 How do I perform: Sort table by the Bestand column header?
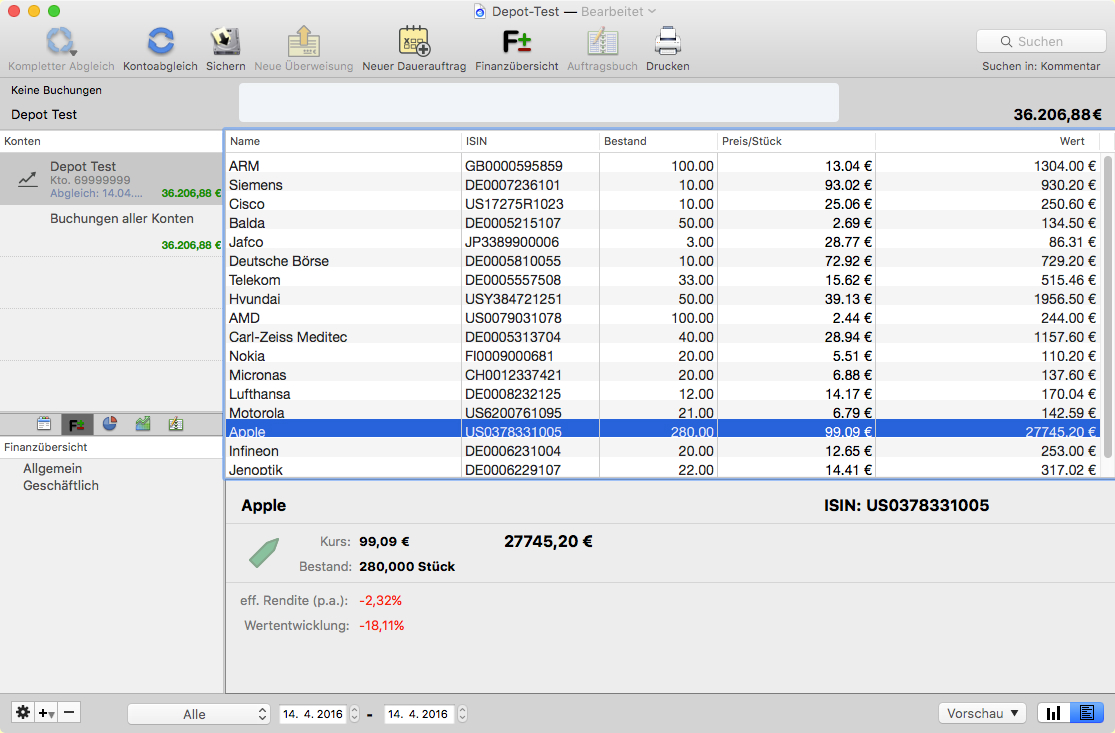click(x=658, y=141)
